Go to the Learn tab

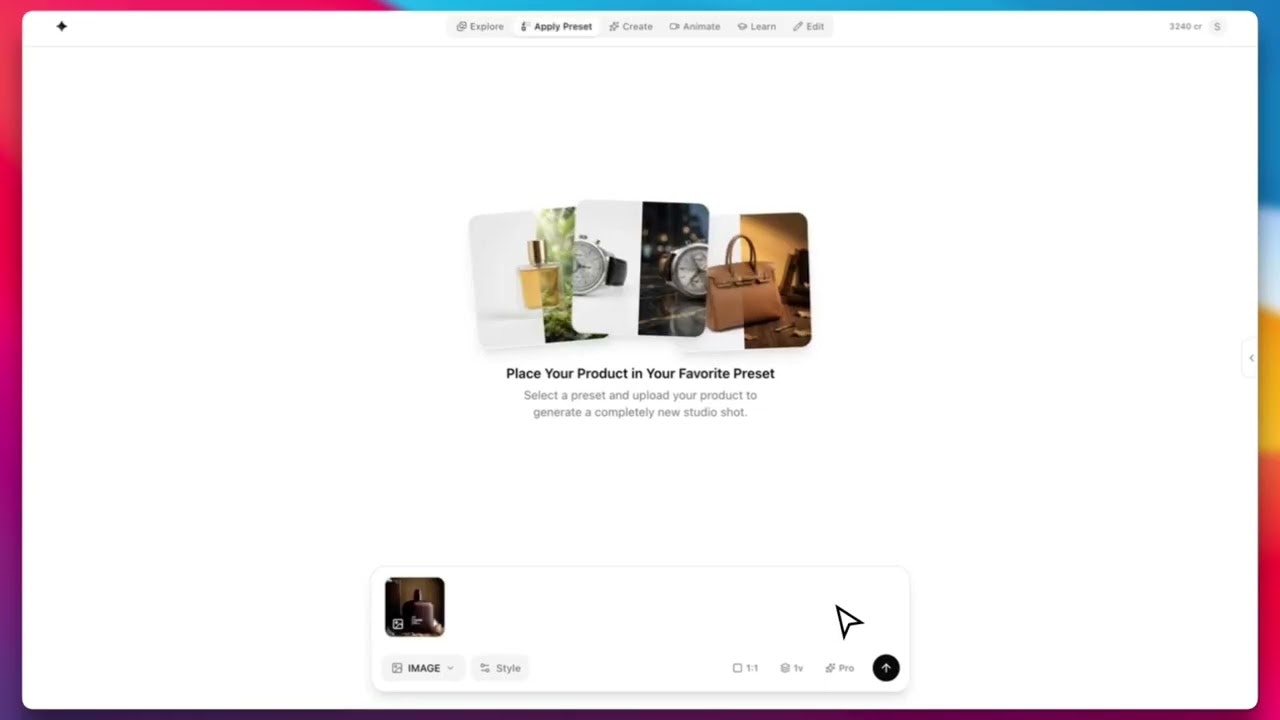(x=757, y=27)
